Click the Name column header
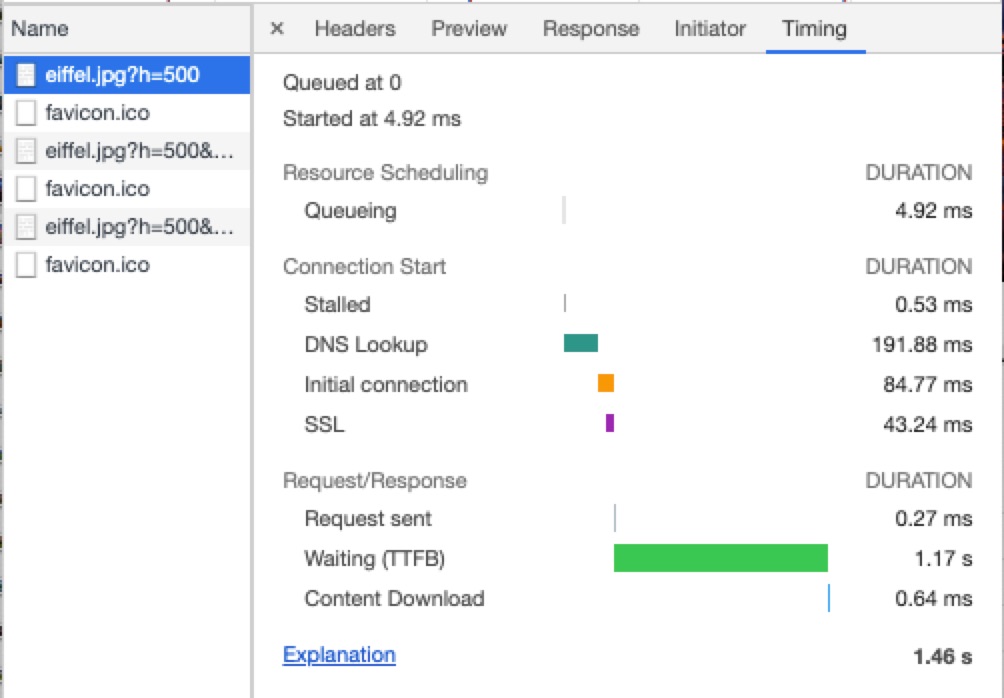 pyautogui.click(x=39, y=29)
